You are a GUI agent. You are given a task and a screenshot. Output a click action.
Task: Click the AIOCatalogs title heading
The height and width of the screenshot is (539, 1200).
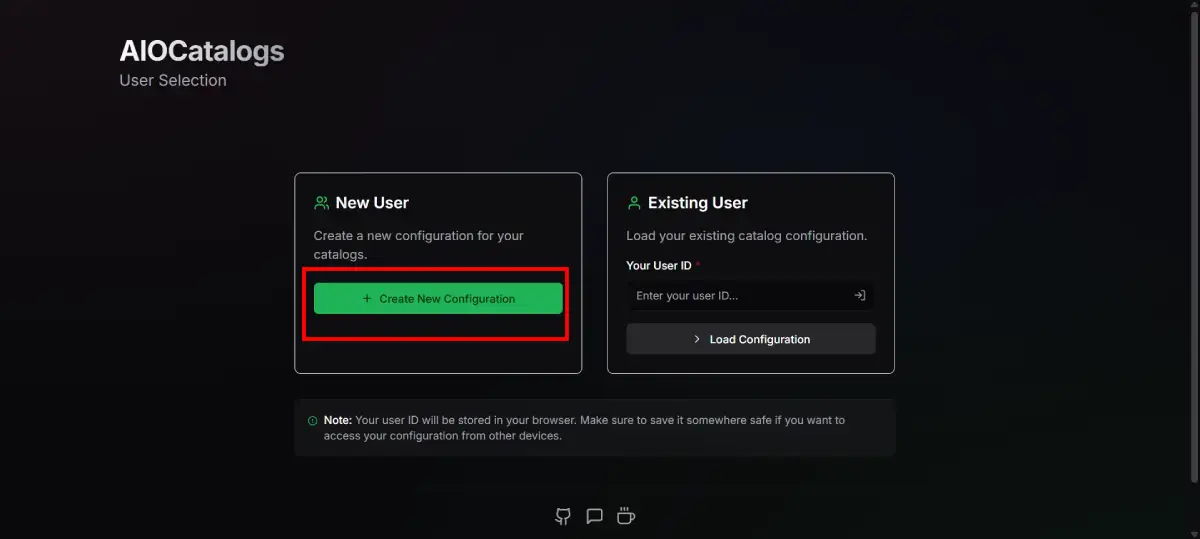[x=201, y=51]
